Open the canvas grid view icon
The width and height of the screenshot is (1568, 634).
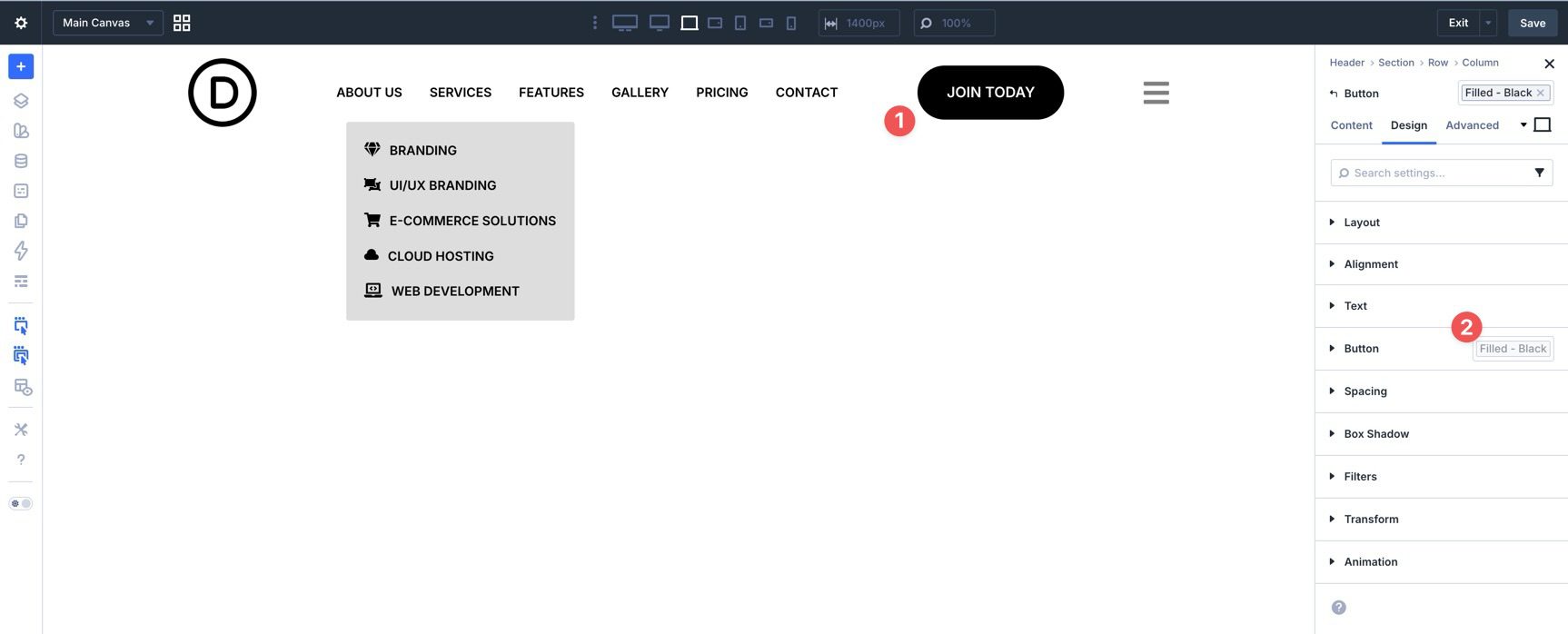click(182, 23)
